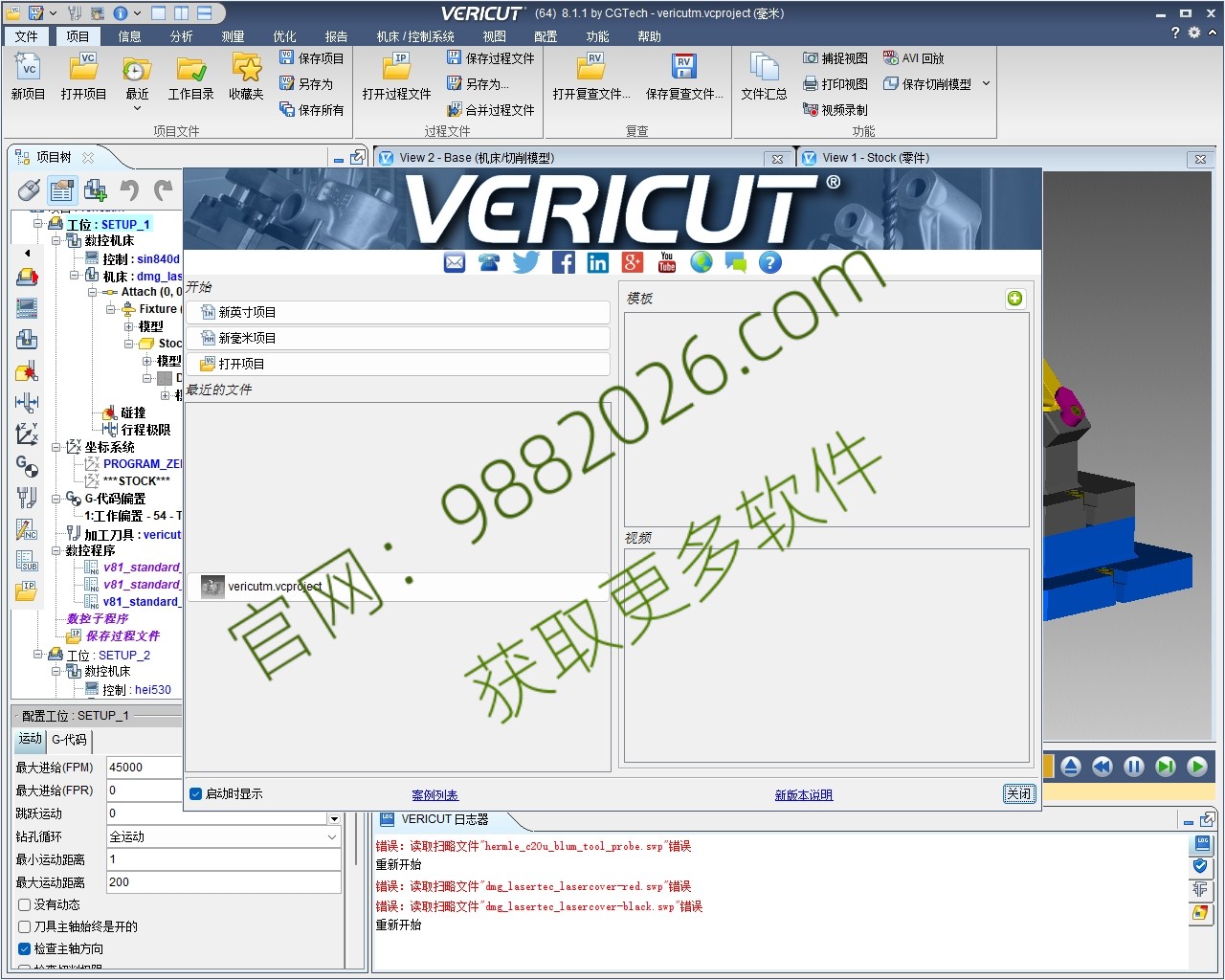Collapse the 数控程序 tree node

(56, 550)
